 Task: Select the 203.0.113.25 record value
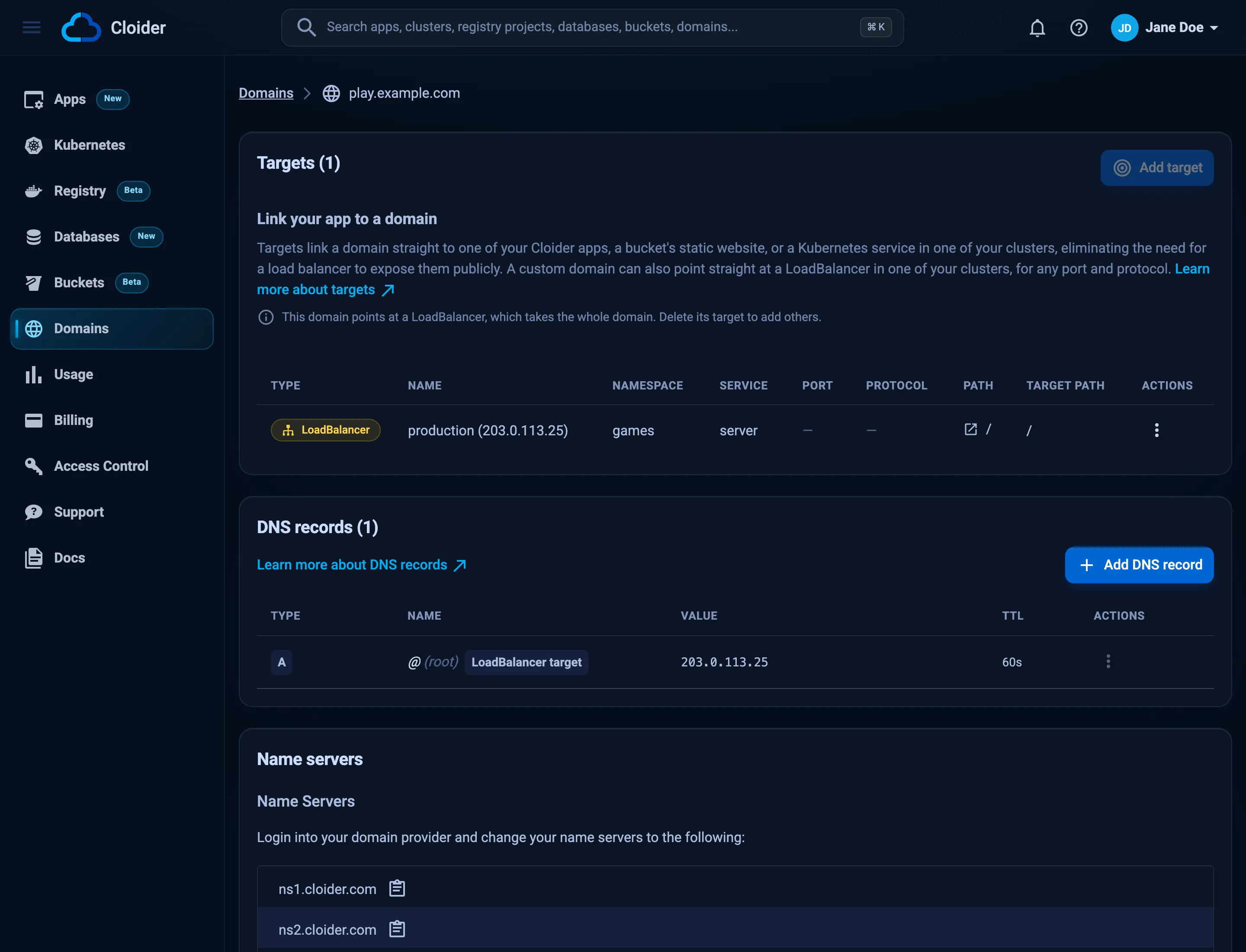[x=724, y=663]
